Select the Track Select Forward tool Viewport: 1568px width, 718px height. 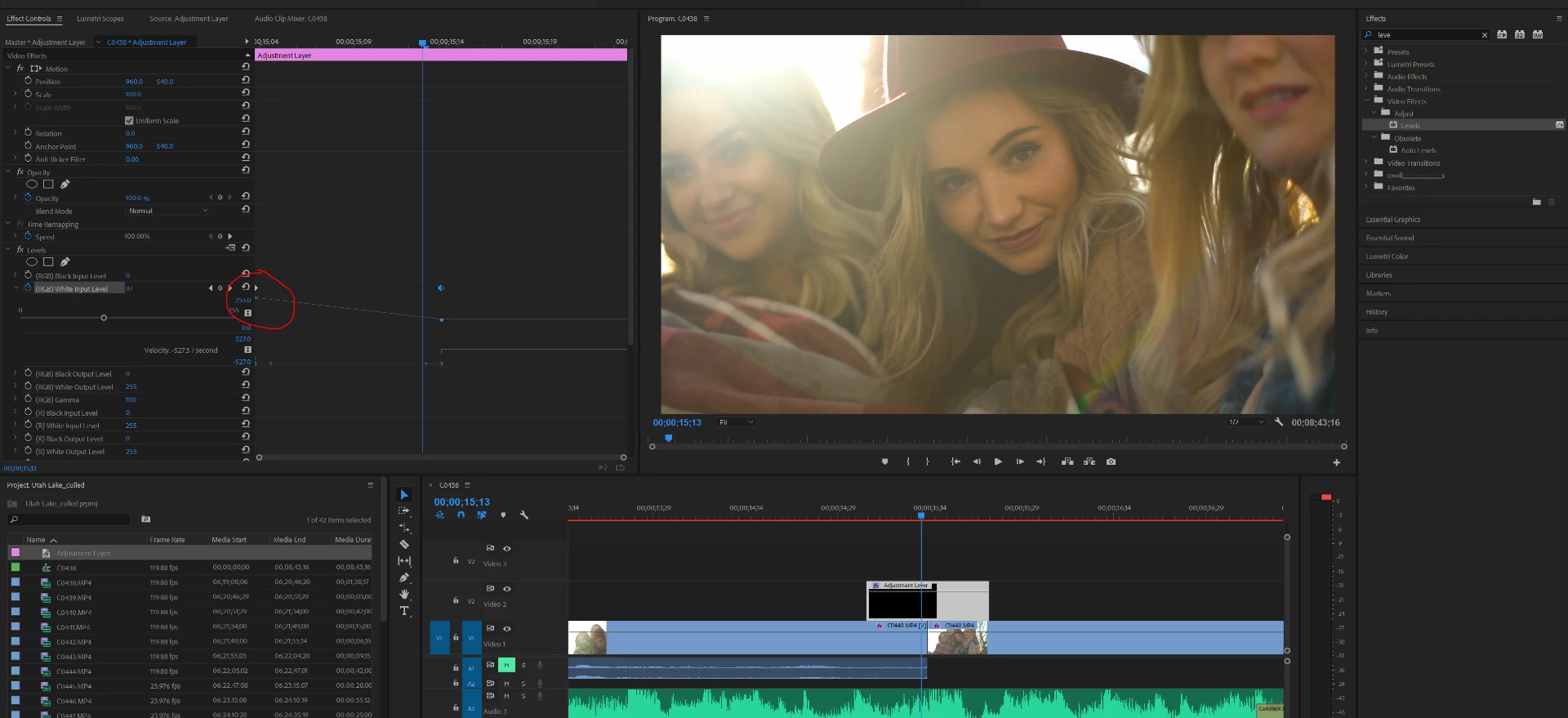tap(404, 511)
